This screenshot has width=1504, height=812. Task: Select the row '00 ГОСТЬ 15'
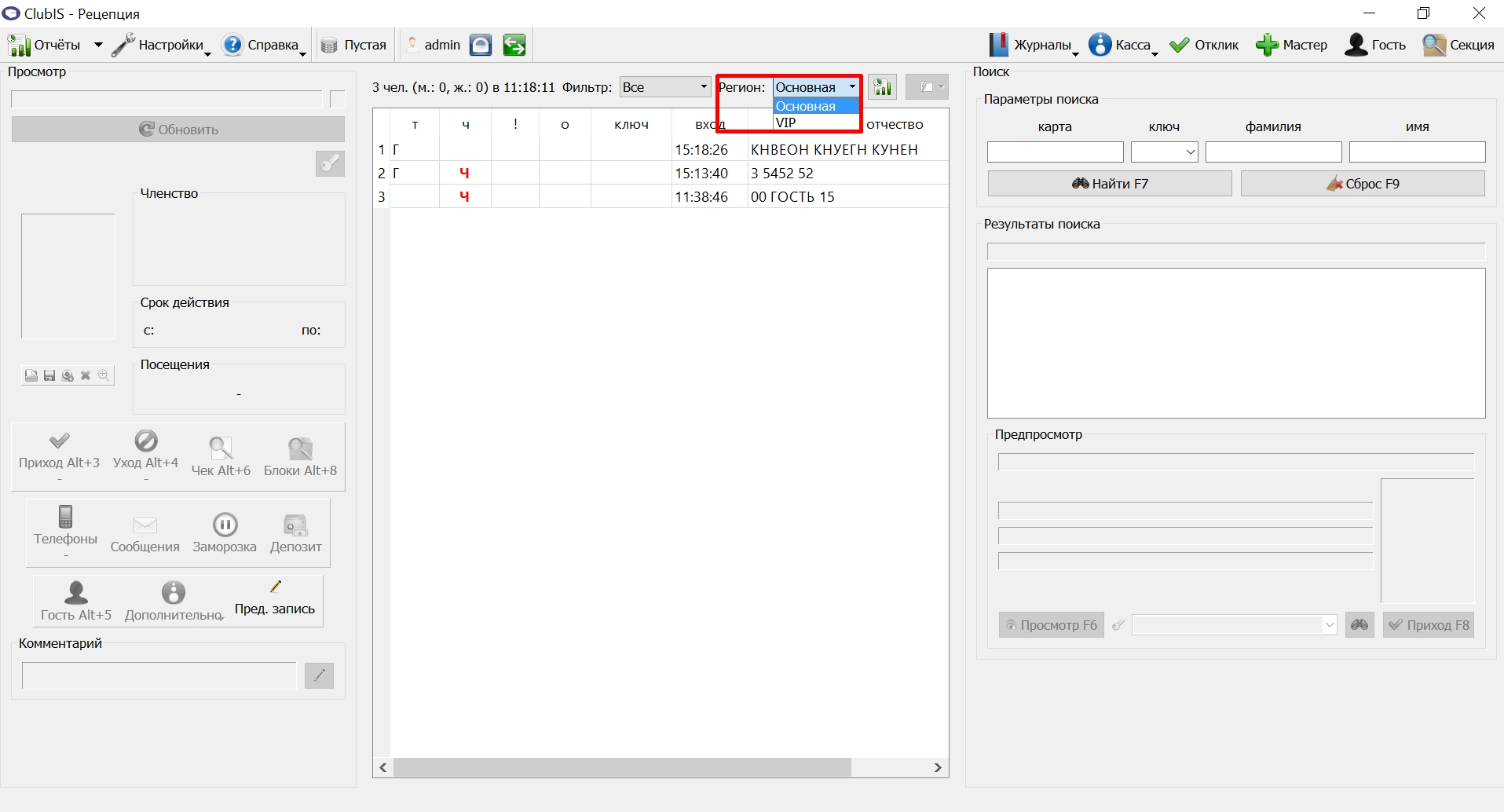661,196
